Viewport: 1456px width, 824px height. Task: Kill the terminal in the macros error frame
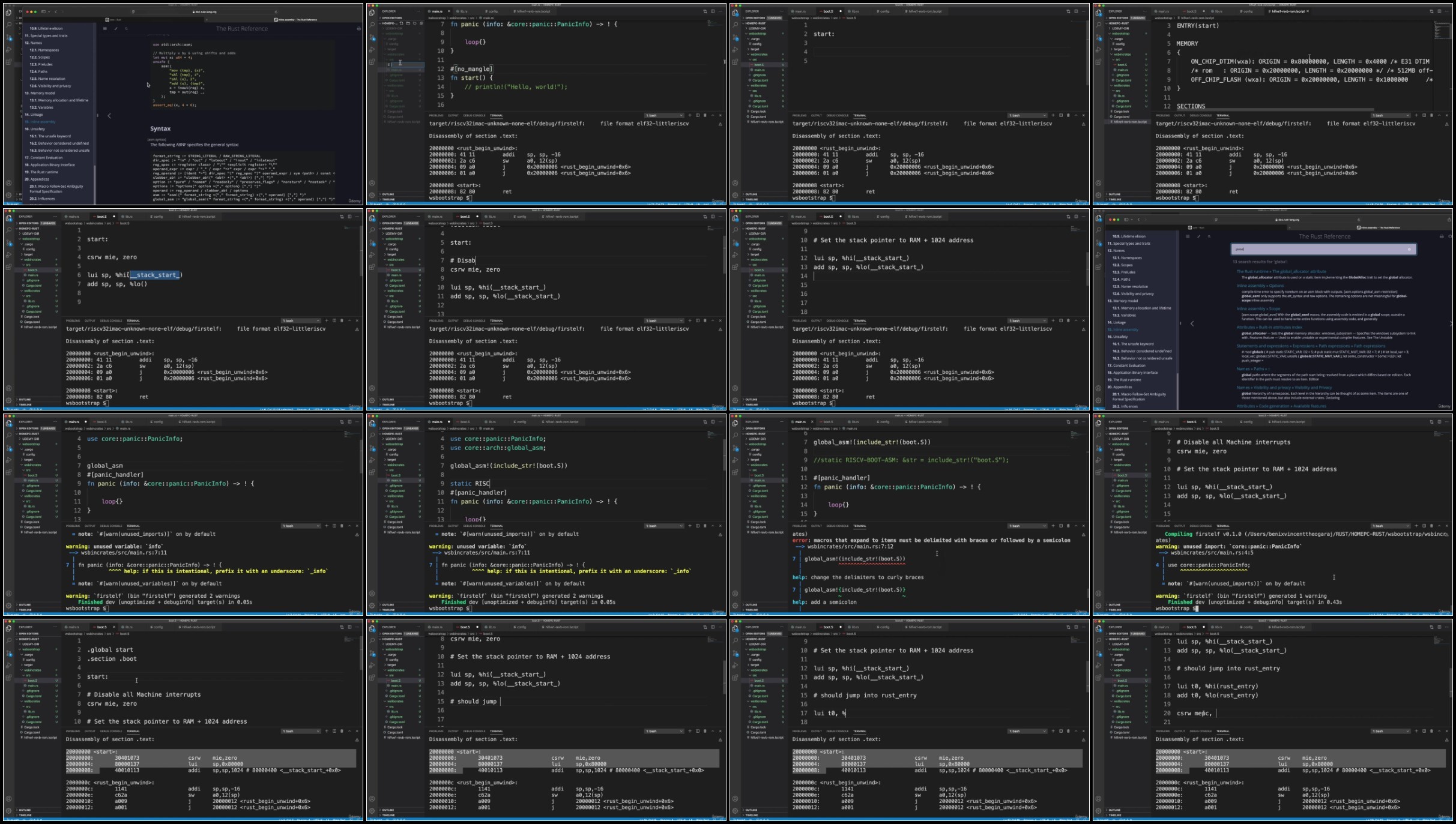(x=1068, y=526)
